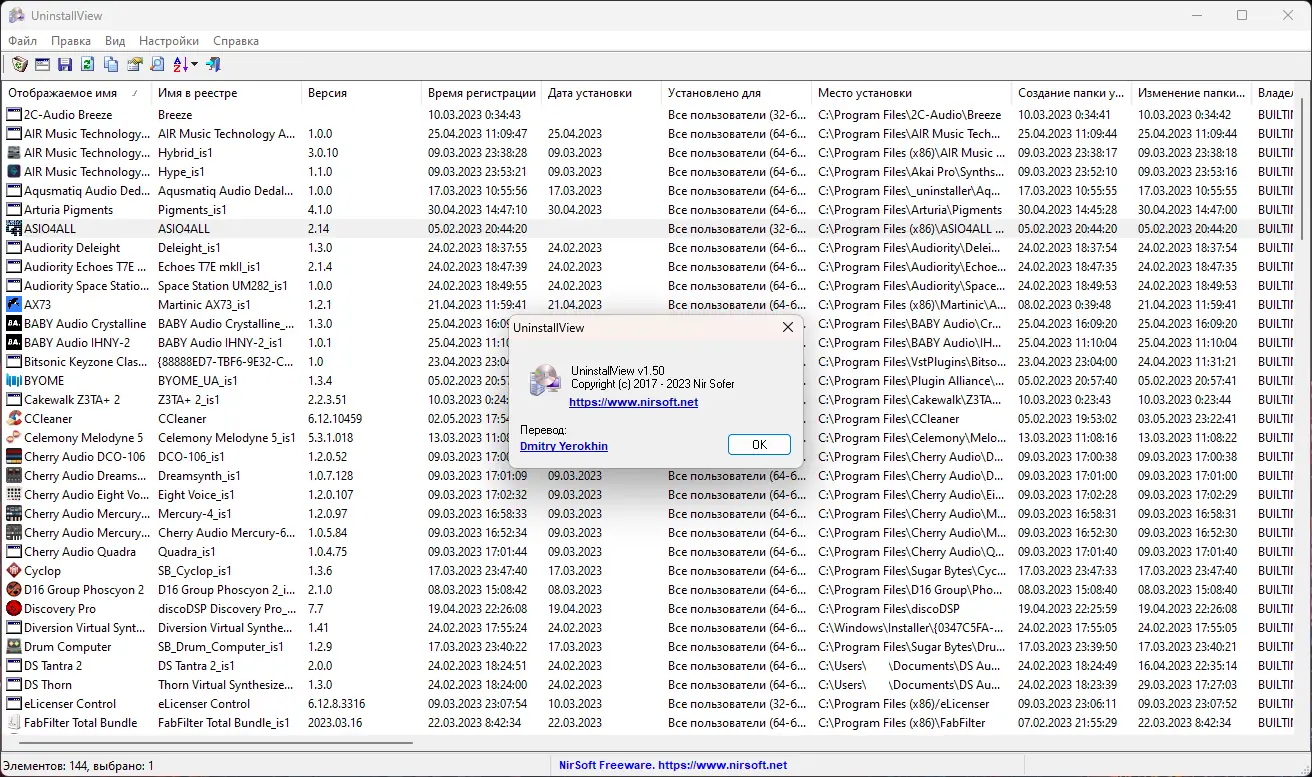
Task: Sort by the Имя в реестре column header
Action: [x=226, y=93]
